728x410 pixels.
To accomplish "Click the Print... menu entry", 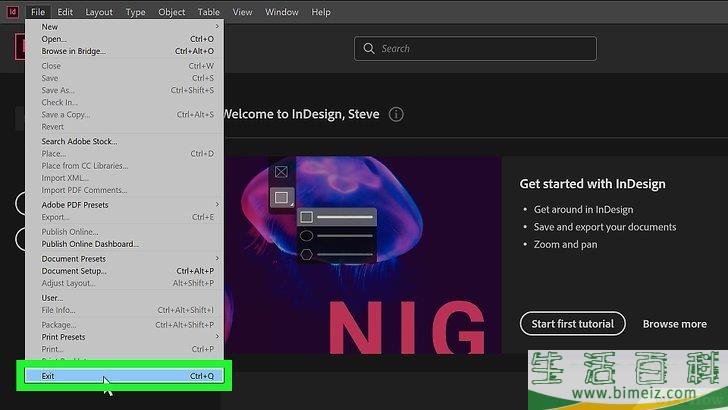I will click(124, 349).
